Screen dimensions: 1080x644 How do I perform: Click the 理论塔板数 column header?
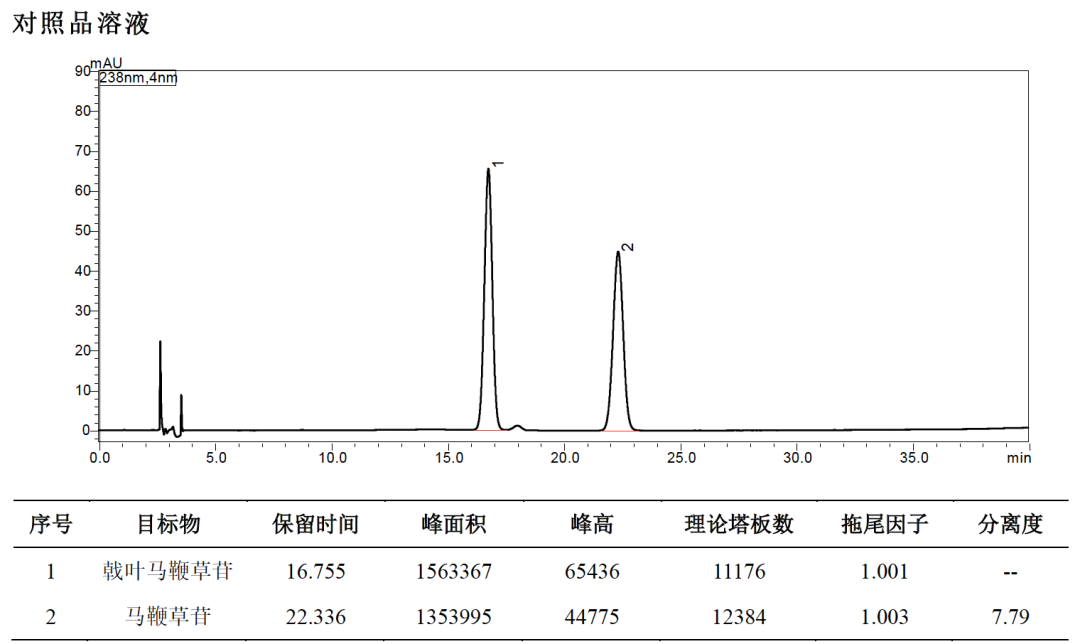coord(739,525)
